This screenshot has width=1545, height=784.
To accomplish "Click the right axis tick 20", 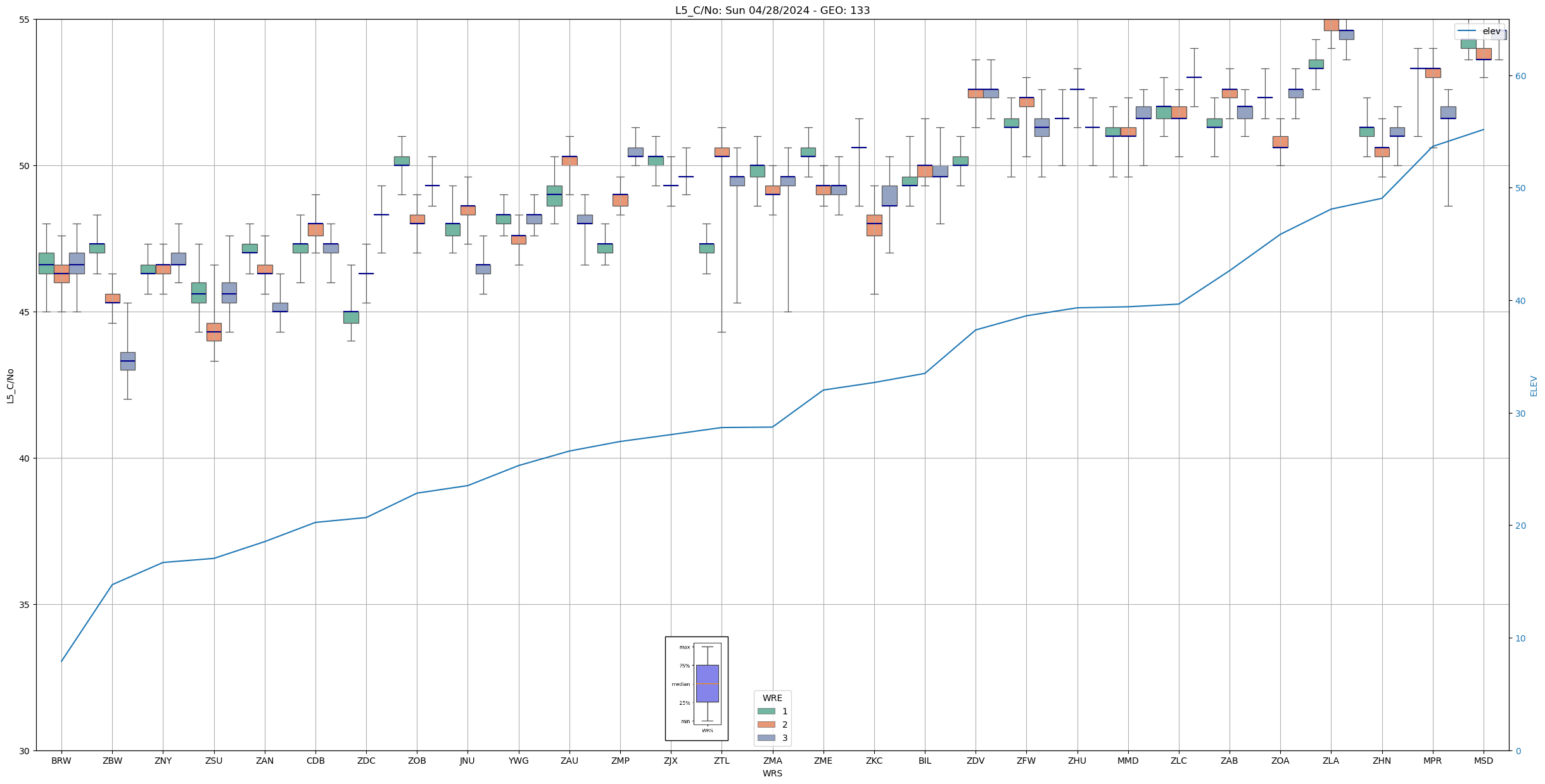I will (1520, 526).
